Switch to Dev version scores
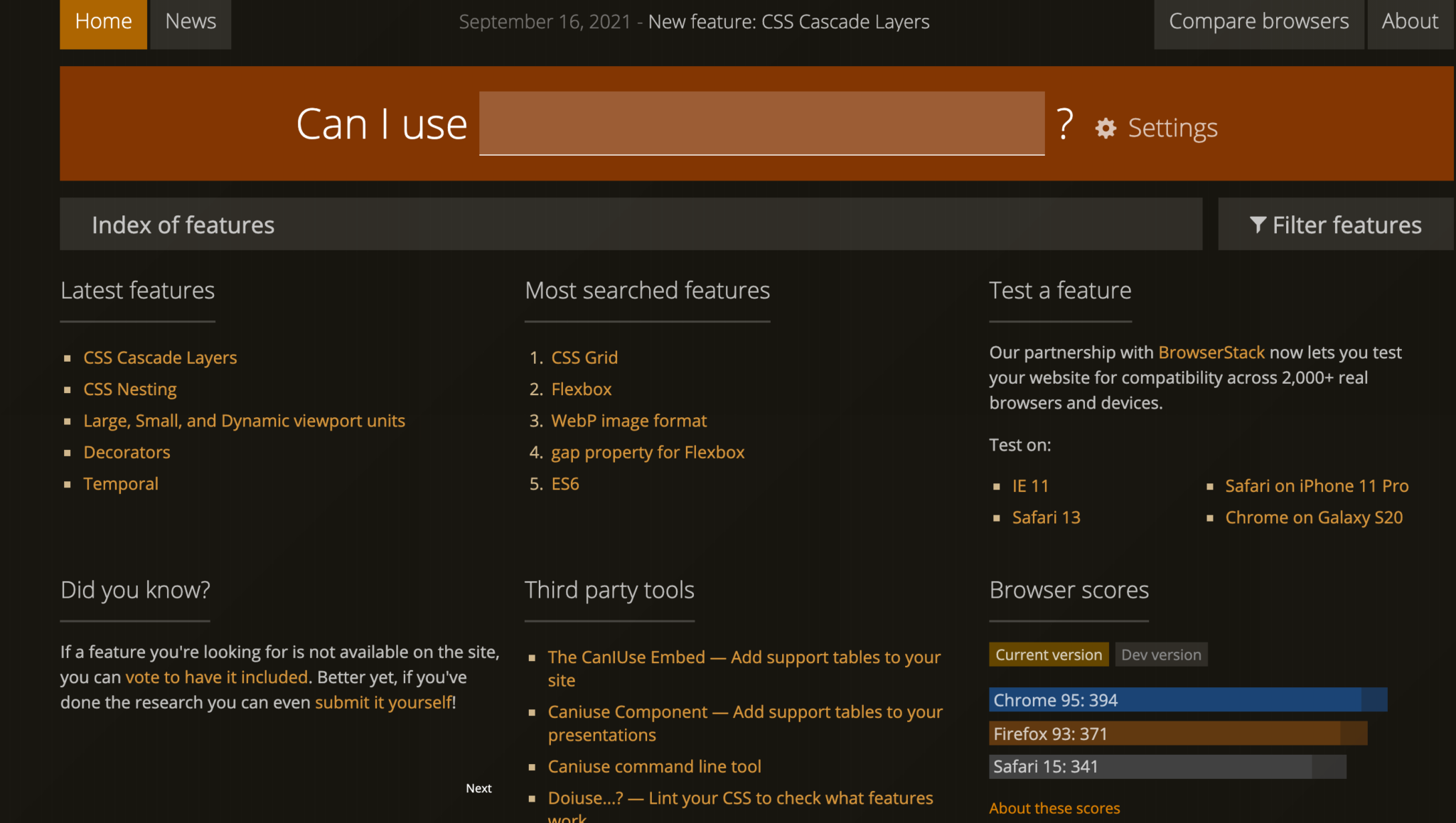 point(1161,655)
